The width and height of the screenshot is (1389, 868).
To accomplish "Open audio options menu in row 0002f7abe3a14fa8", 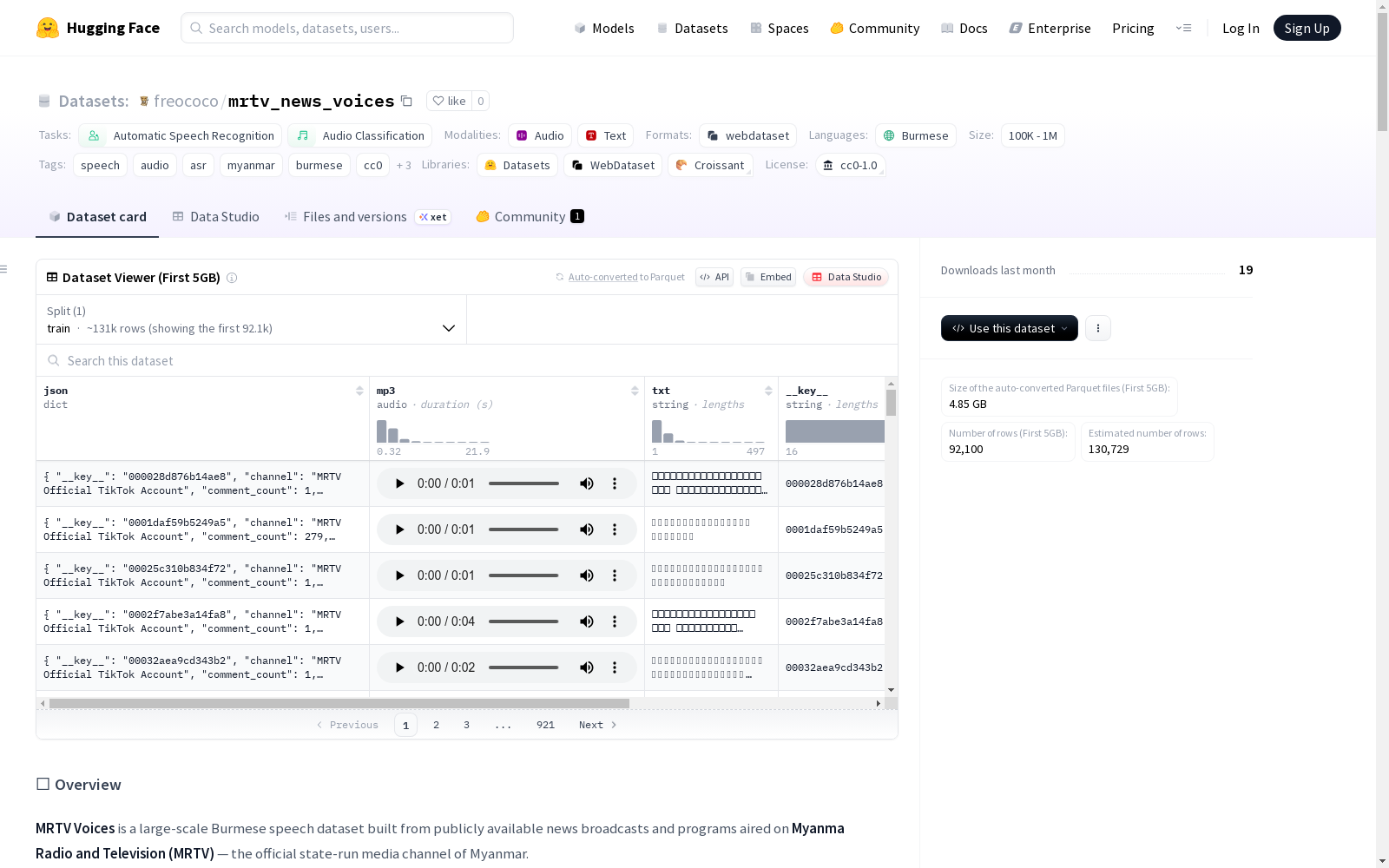I will [x=615, y=621].
